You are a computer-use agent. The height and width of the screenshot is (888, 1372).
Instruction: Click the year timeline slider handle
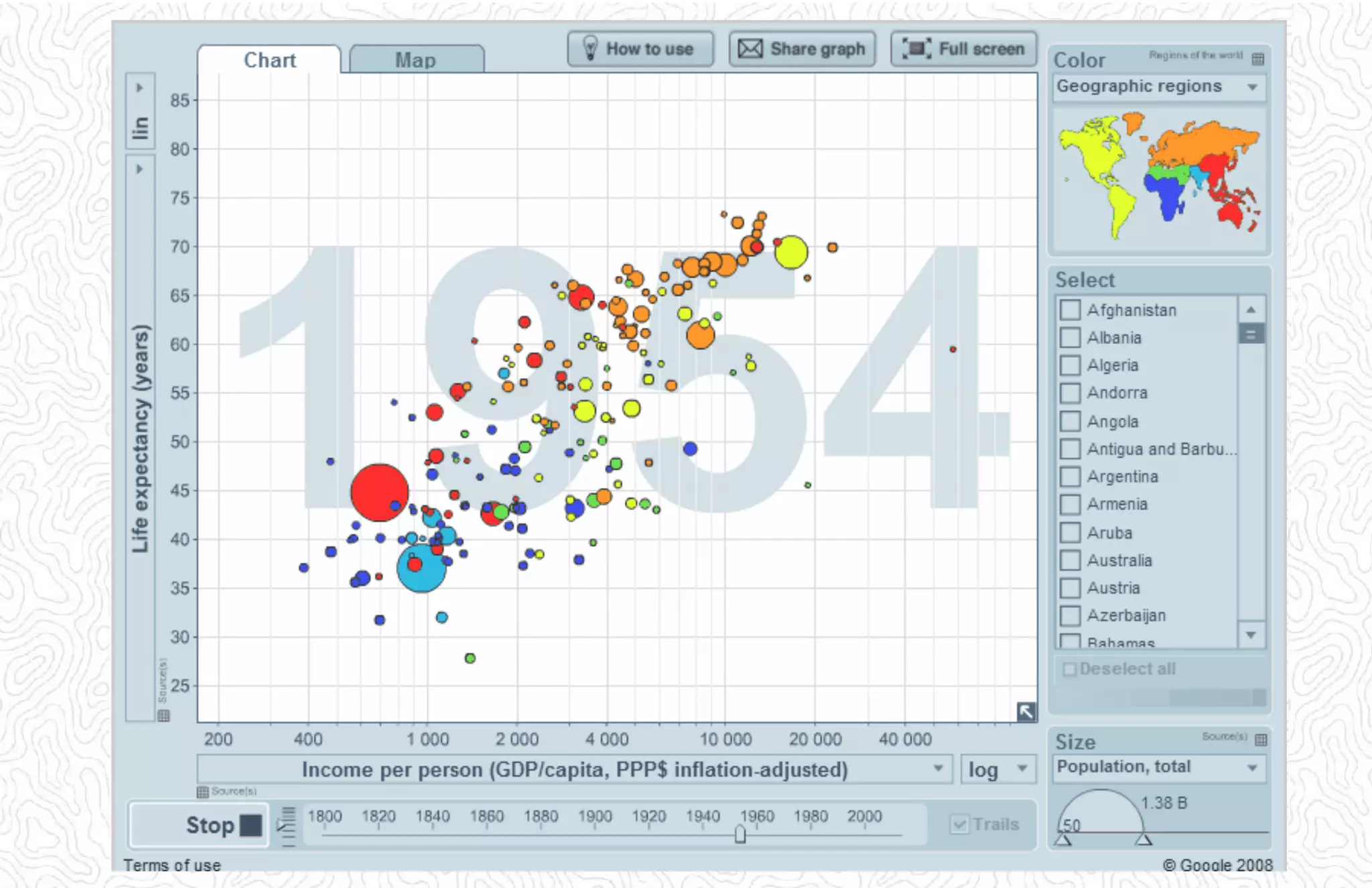(740, 834)
